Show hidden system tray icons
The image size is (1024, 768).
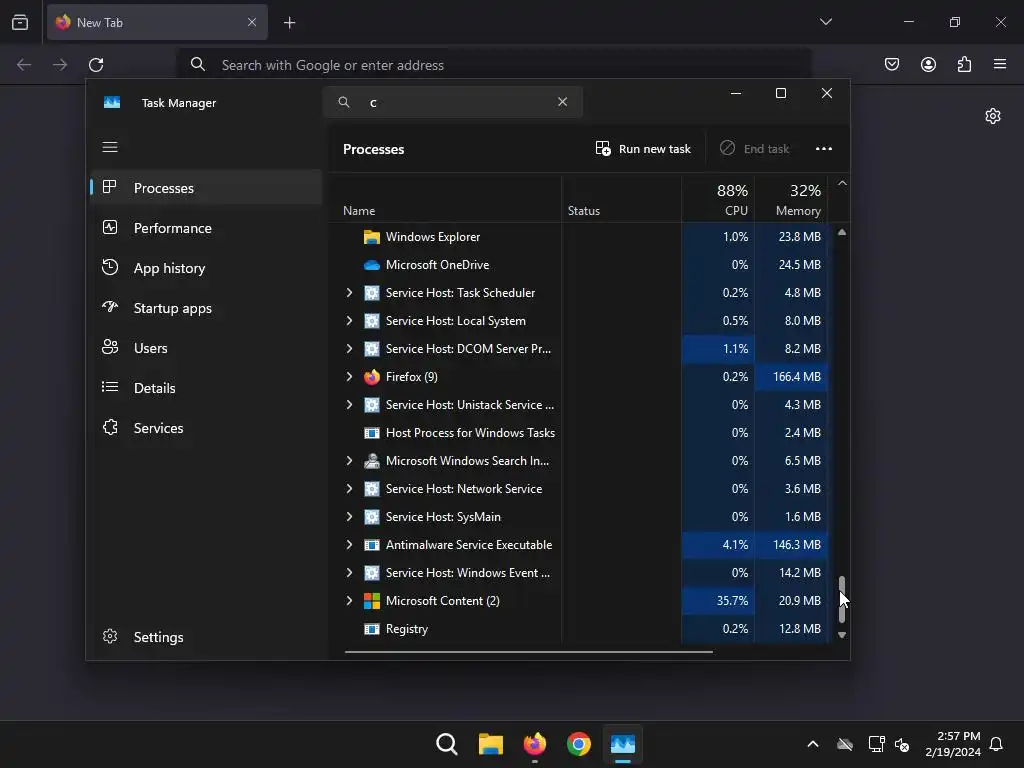pos(812,744)
